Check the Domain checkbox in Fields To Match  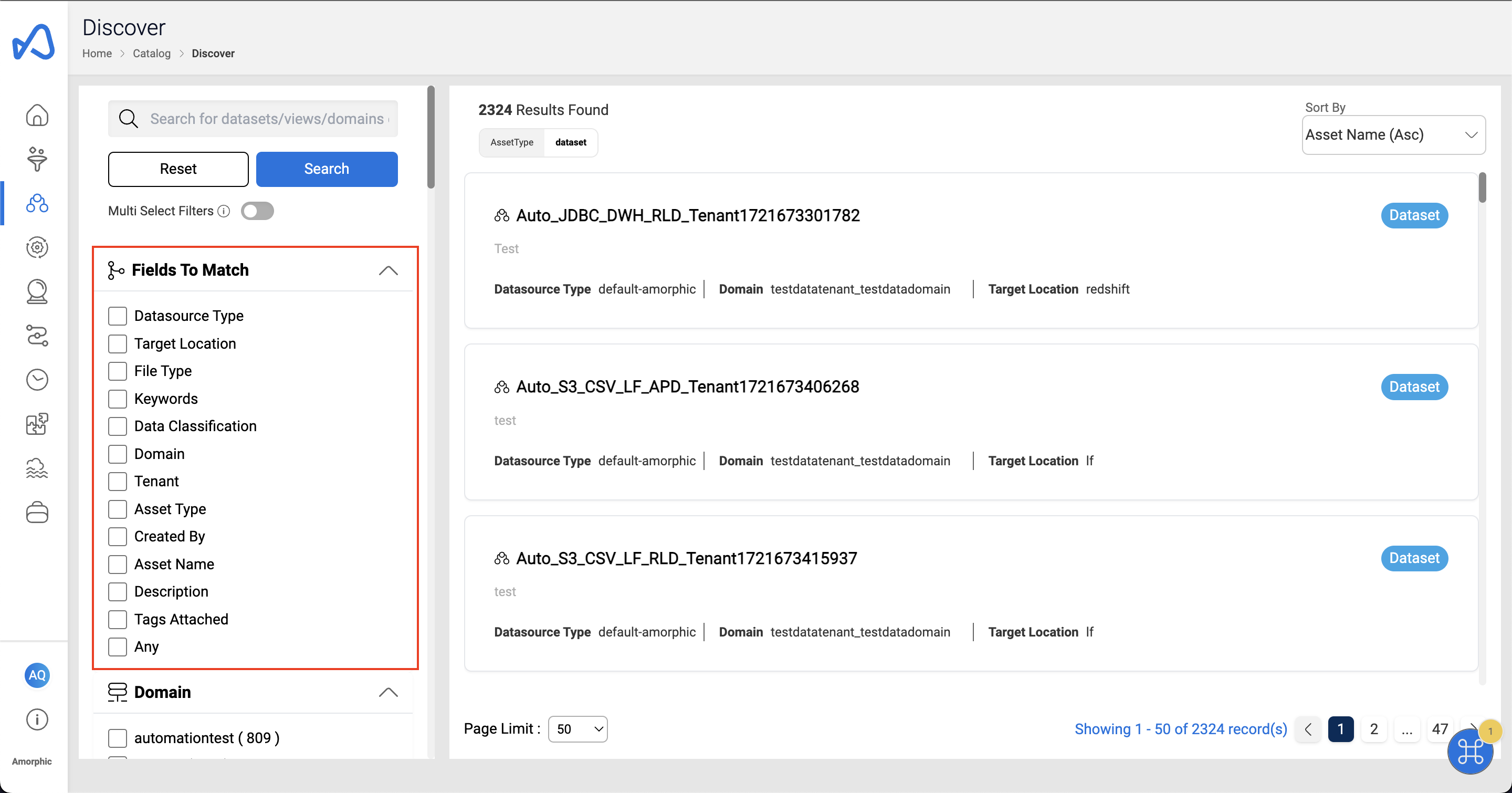pyautogui.click(x=118, y=454)
